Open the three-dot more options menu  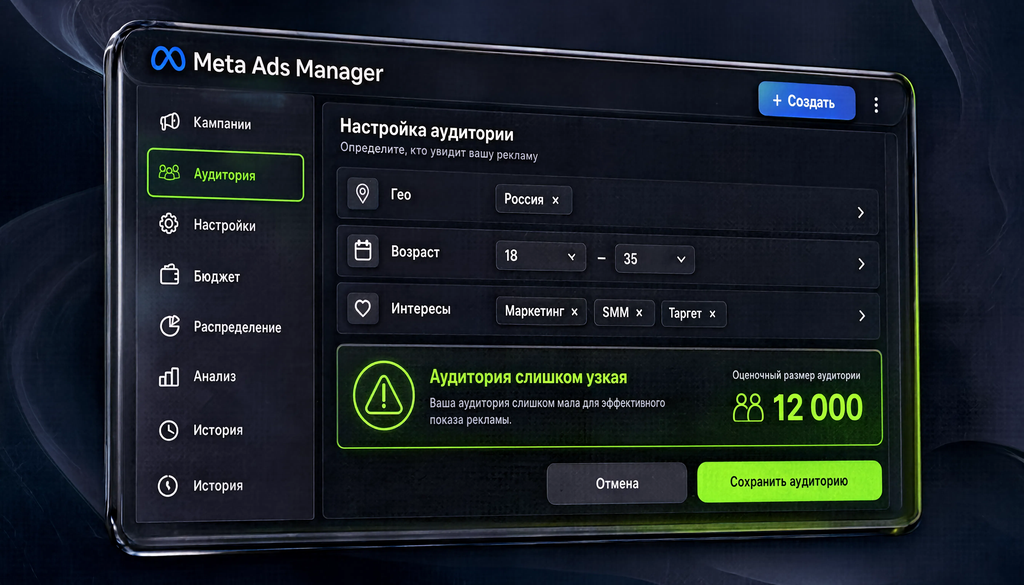[x=876, y=105]
